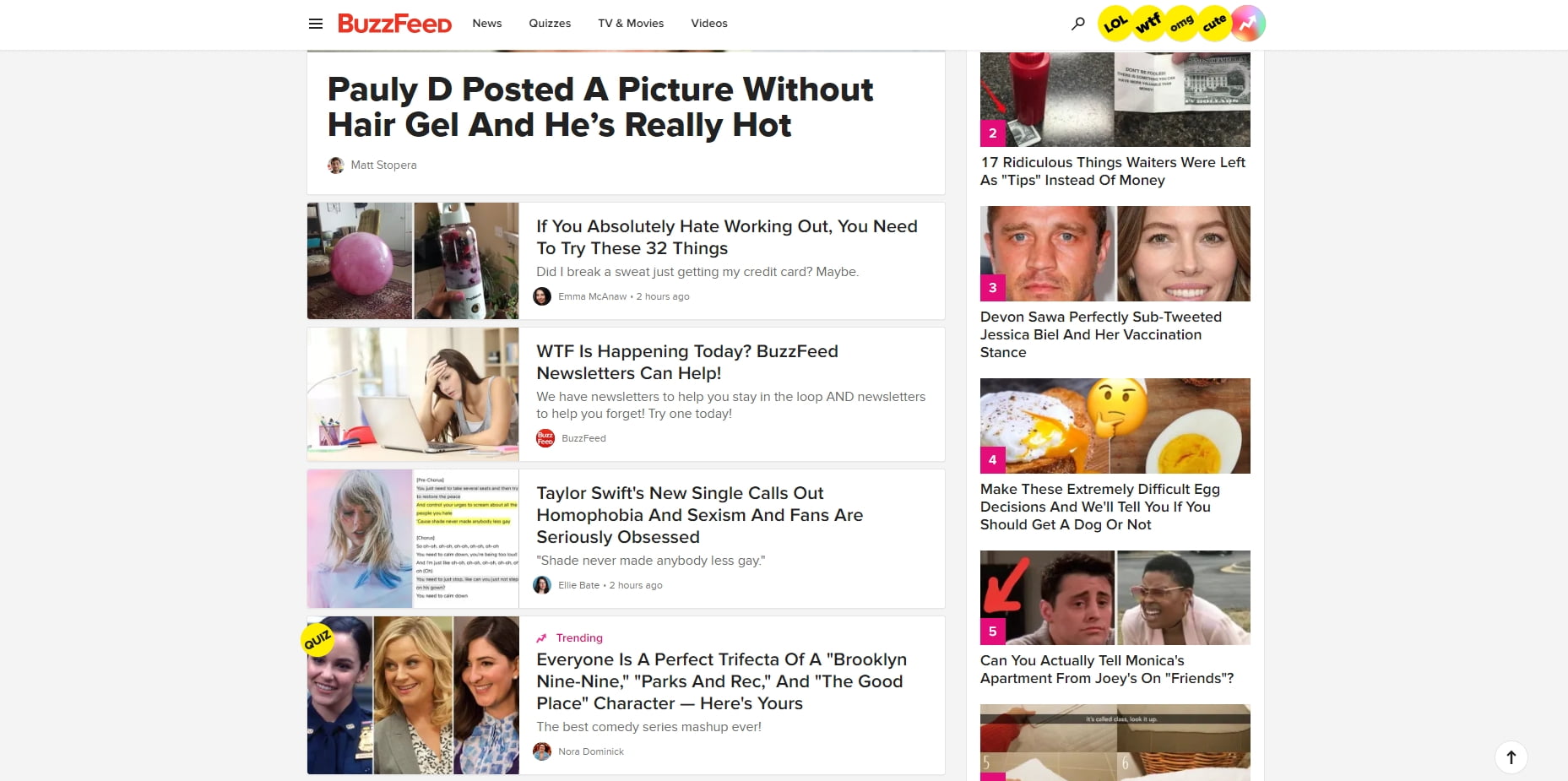1568x781 pixels.
Task: Open the 32 workout things article thumbnail
Action: [x=413, y=261]
